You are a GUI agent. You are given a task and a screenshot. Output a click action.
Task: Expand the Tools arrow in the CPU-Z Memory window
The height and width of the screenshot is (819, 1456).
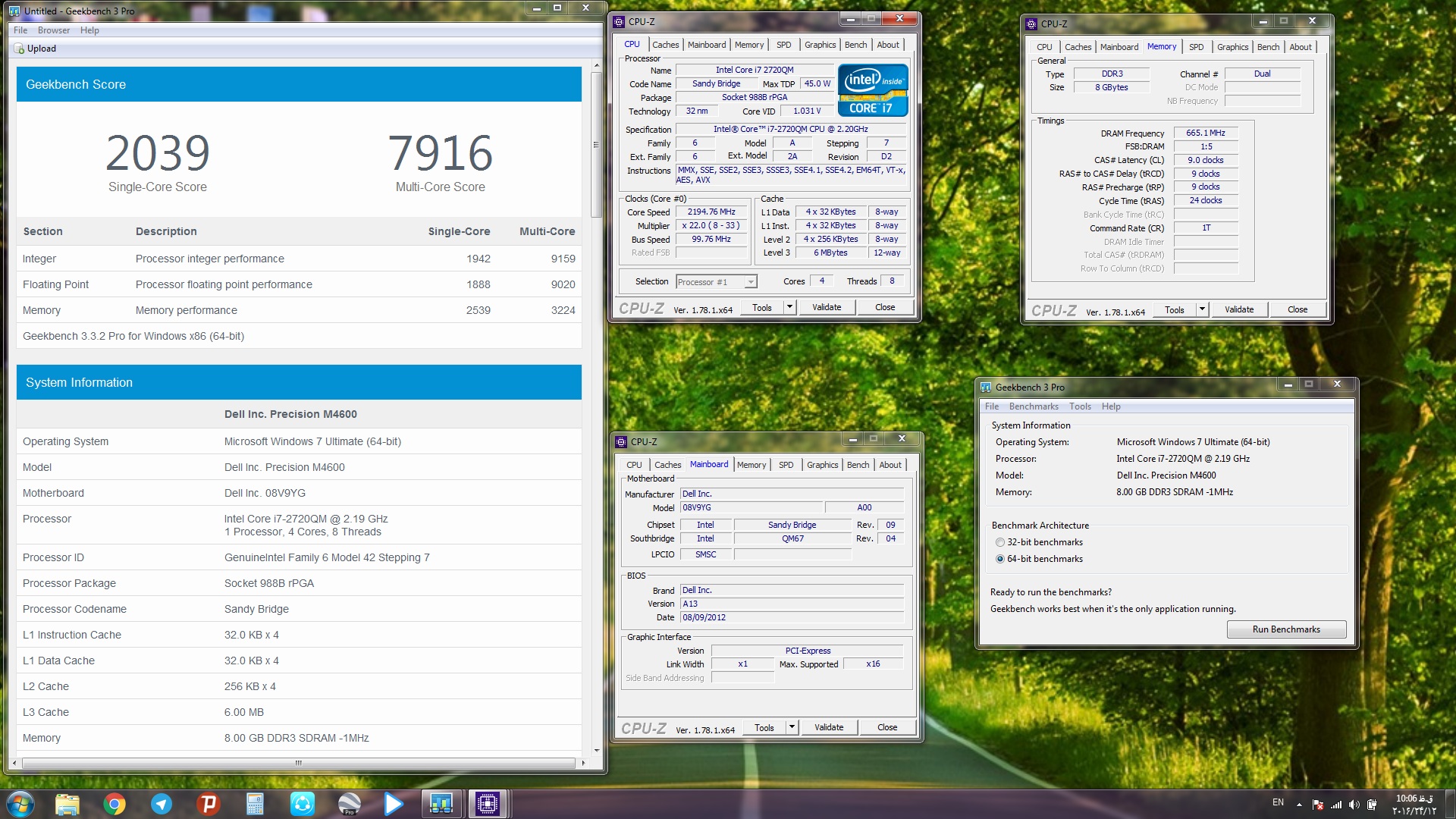[1202, 309]
